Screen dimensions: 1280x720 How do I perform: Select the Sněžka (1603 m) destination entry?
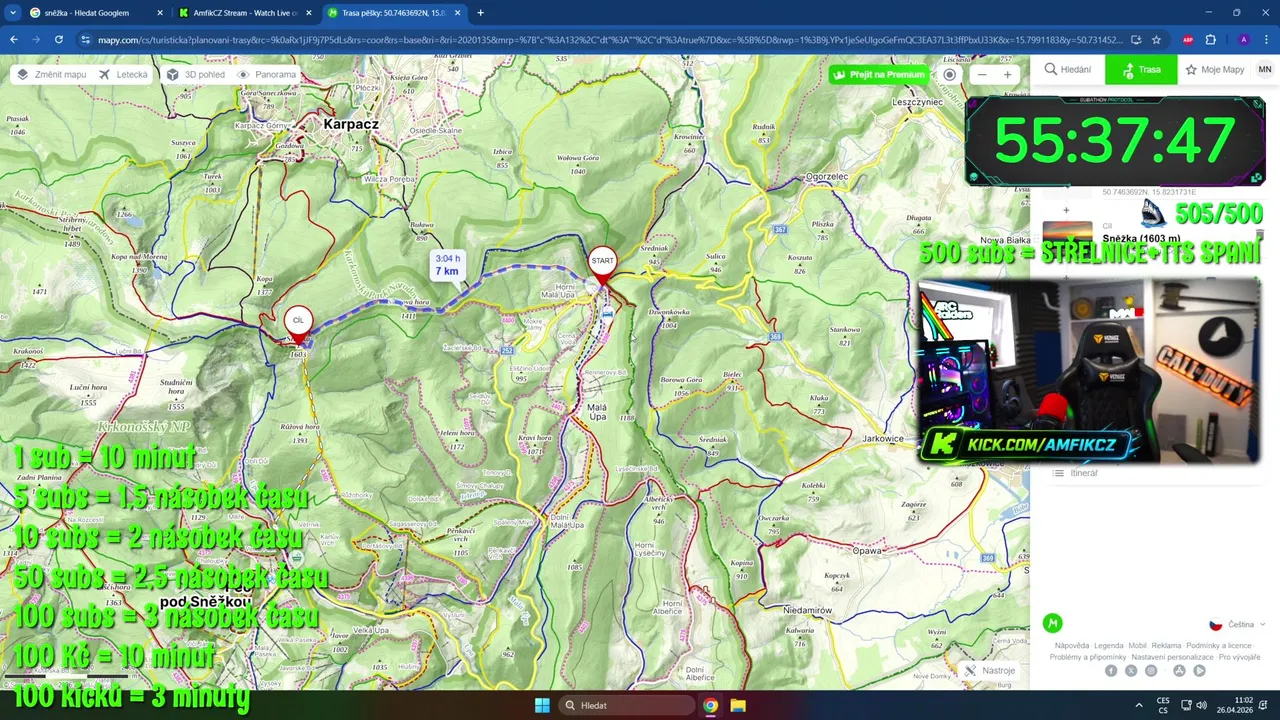click(x=1141, y=238)
